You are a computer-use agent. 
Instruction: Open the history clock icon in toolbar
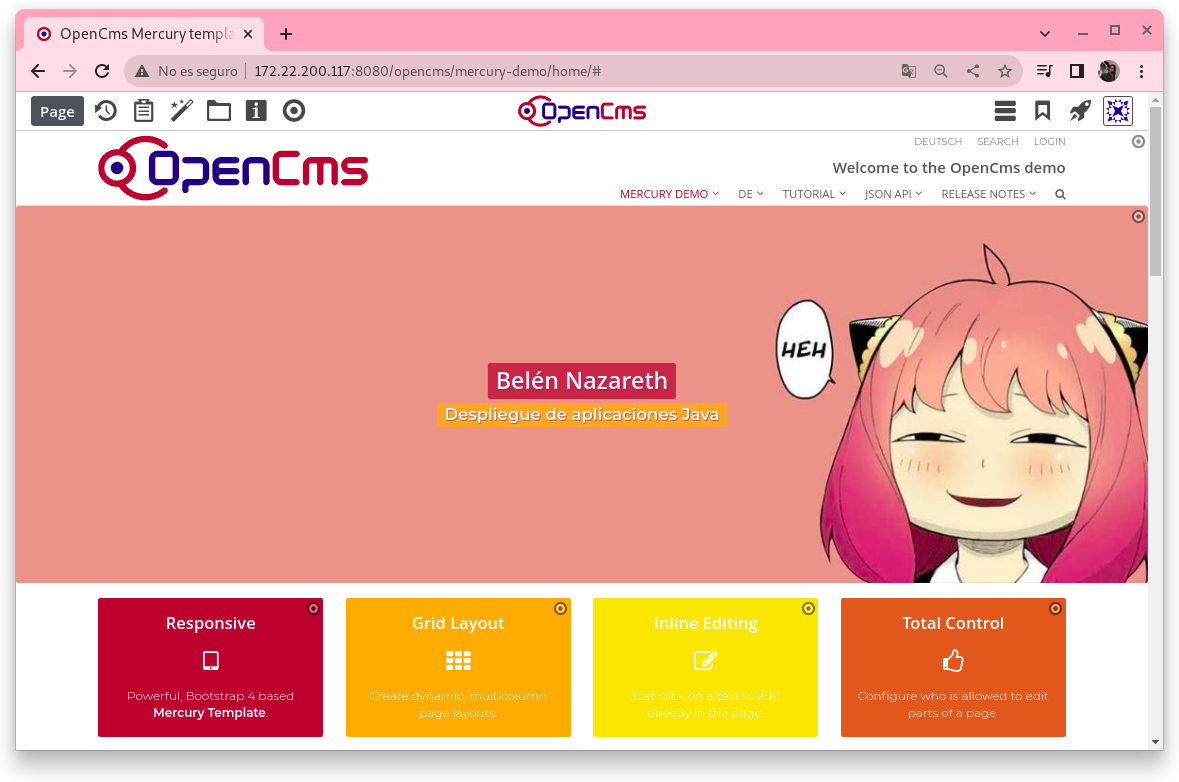pyautogui.click(x=106, y=111)
